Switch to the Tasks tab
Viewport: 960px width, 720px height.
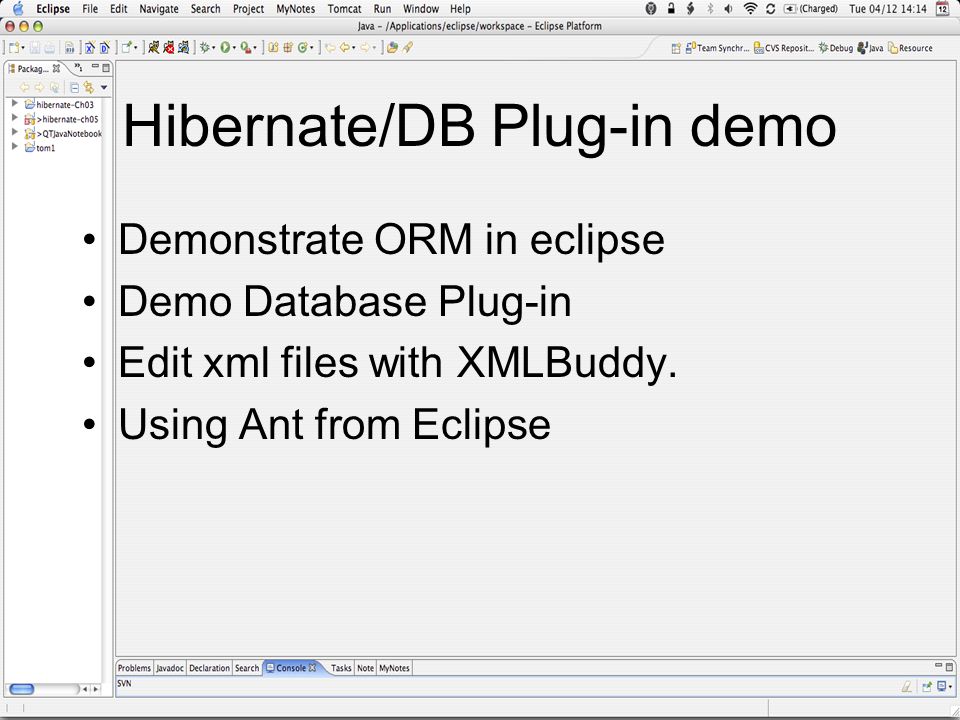coord(341,668)
